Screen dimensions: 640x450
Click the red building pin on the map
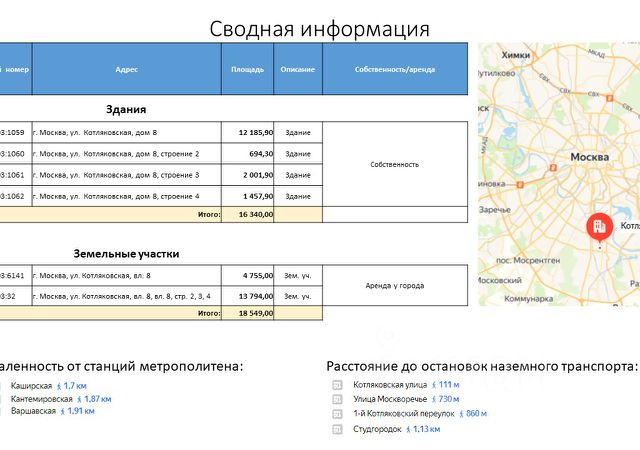point(599,227)
